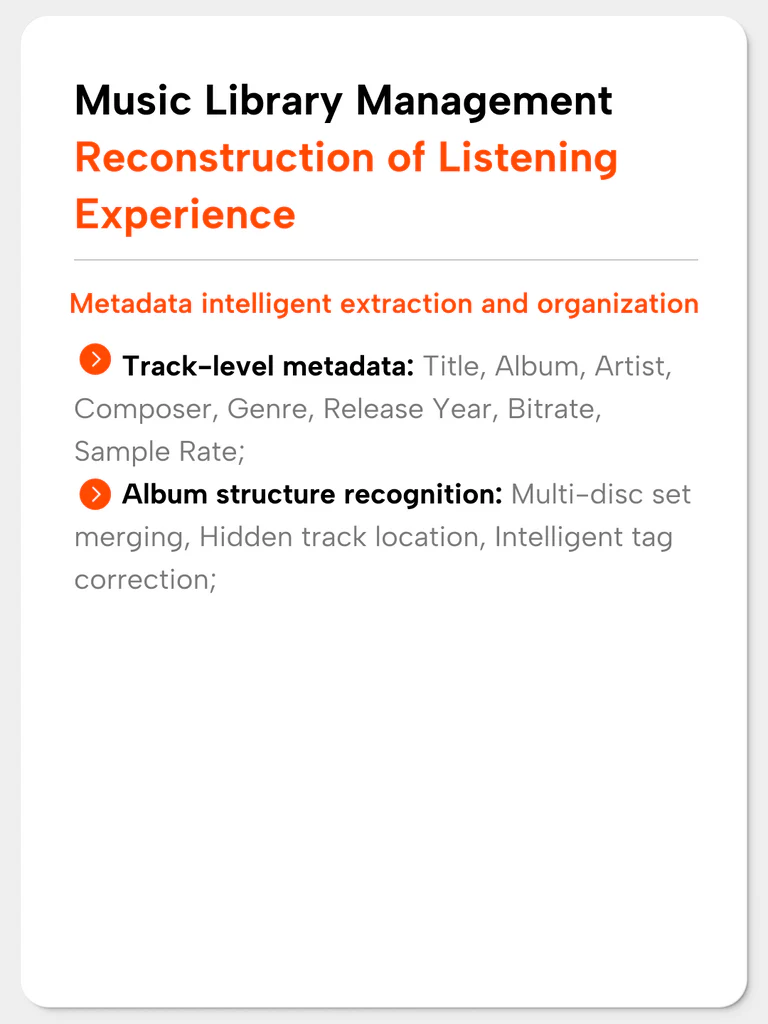Click the Hidden track location text
The width and height of the screenshot is (768, 1024).
click(x=339, y=537)
